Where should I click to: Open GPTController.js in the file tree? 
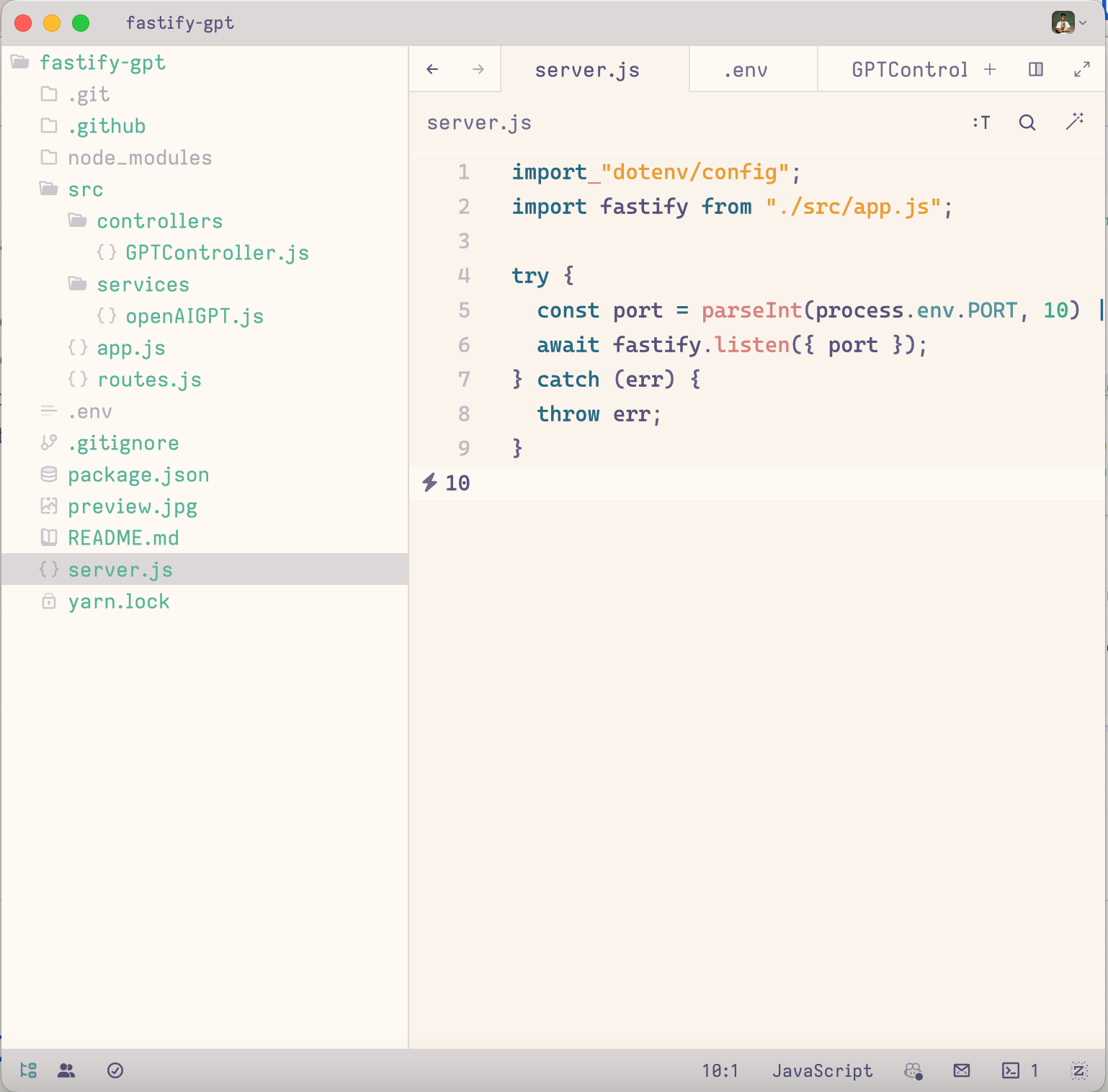[x=203, y=253]
